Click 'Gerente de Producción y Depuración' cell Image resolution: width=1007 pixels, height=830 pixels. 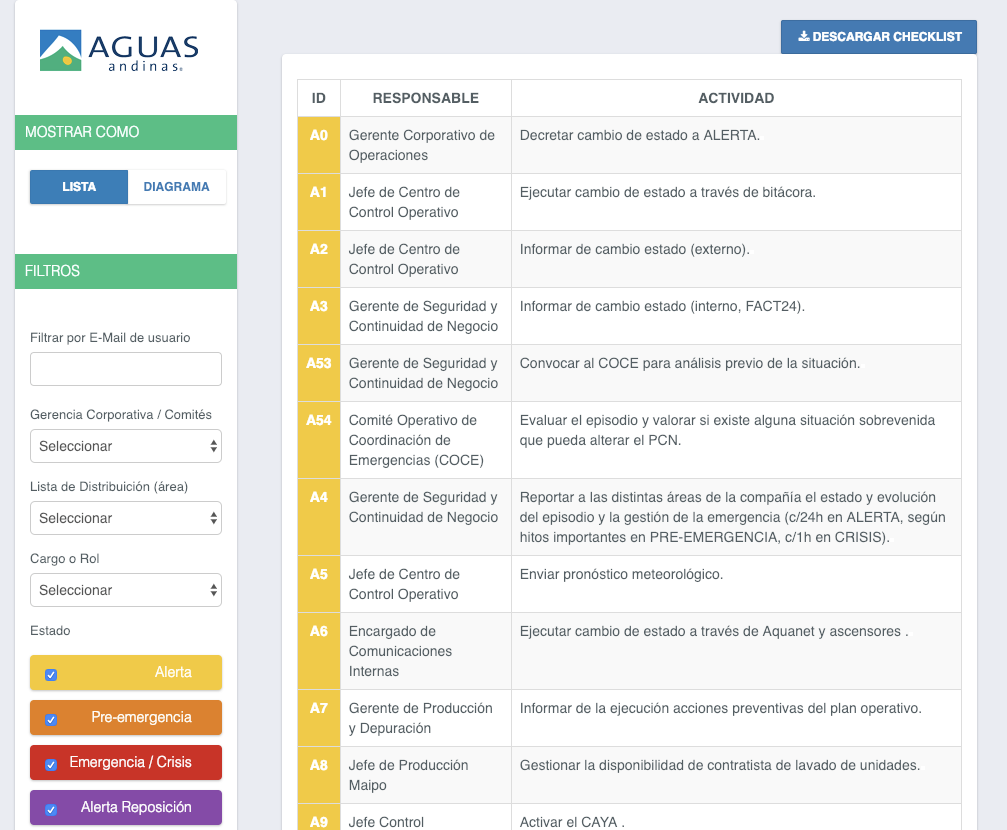click(426, 718)
